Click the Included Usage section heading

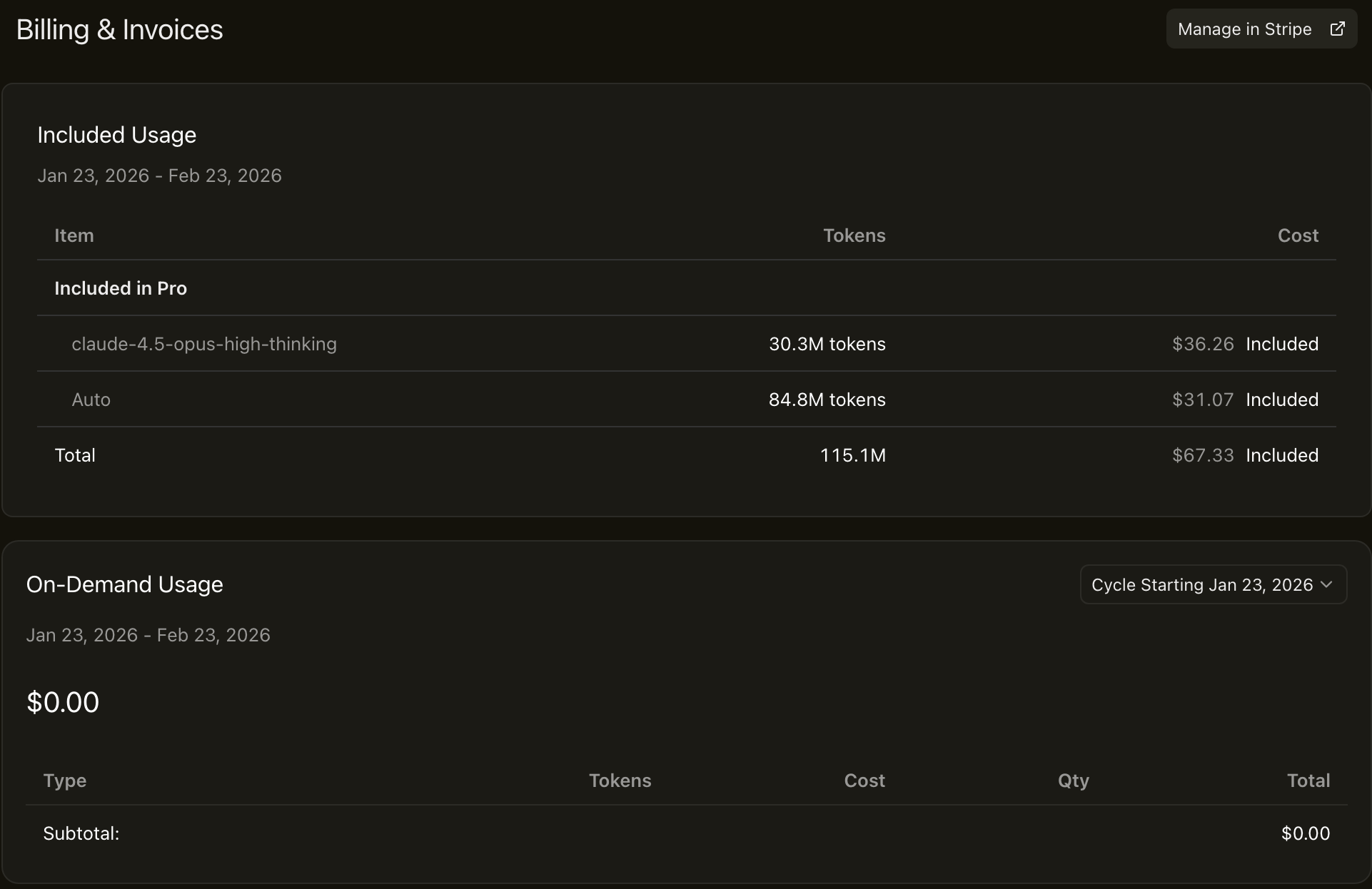117,135
